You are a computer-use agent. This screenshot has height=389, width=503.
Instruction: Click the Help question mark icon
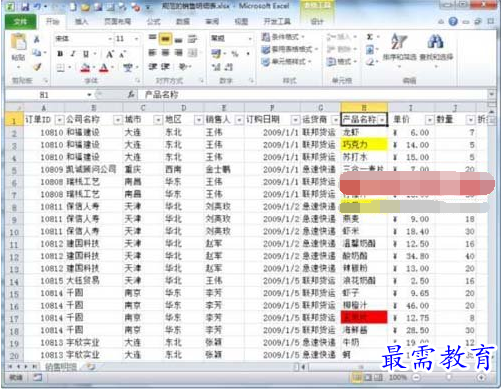(453, 22)
